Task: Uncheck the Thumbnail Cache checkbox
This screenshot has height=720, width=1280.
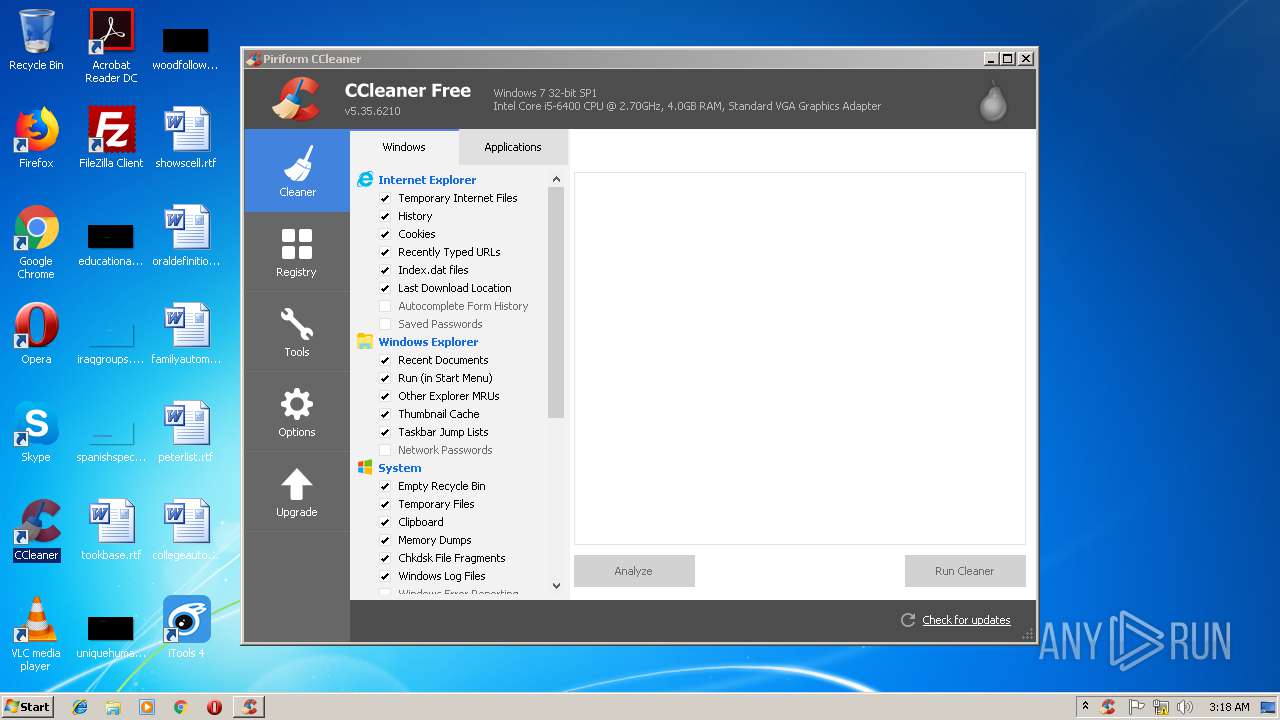Action: pyautogui.click(x=385, y=414)
